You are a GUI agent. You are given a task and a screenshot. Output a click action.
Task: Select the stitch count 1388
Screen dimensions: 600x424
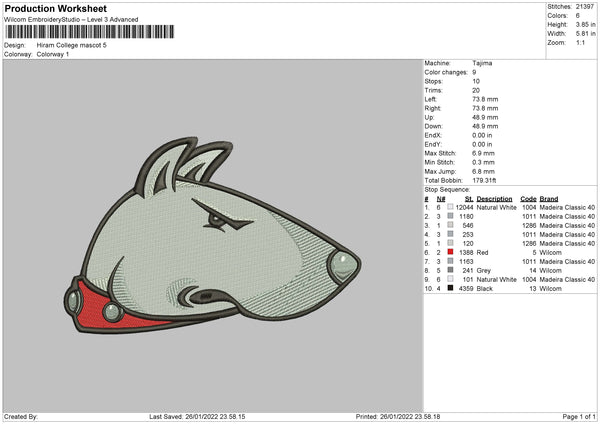[466, 253]
